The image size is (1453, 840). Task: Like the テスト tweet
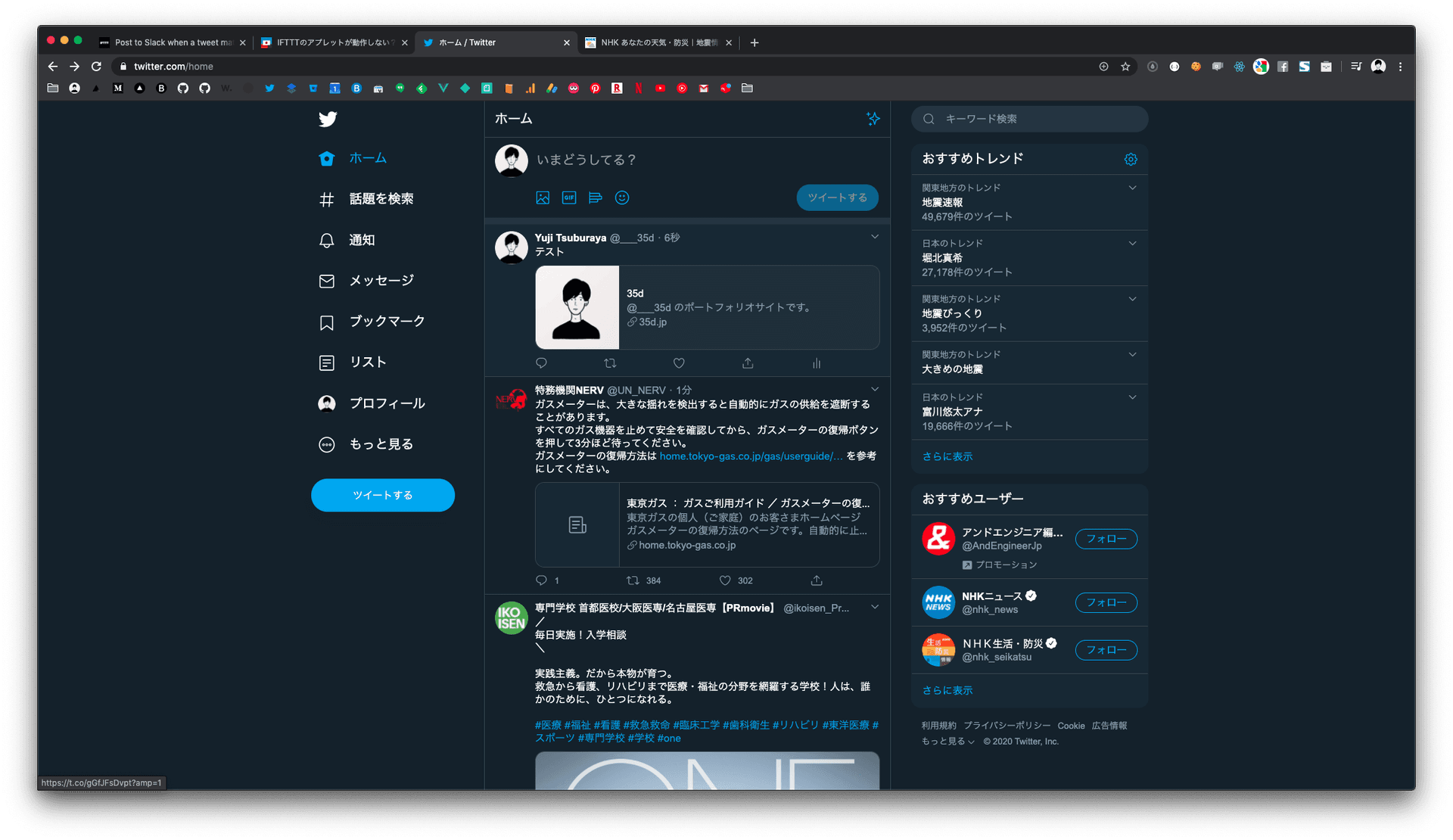tap(679, 363)
